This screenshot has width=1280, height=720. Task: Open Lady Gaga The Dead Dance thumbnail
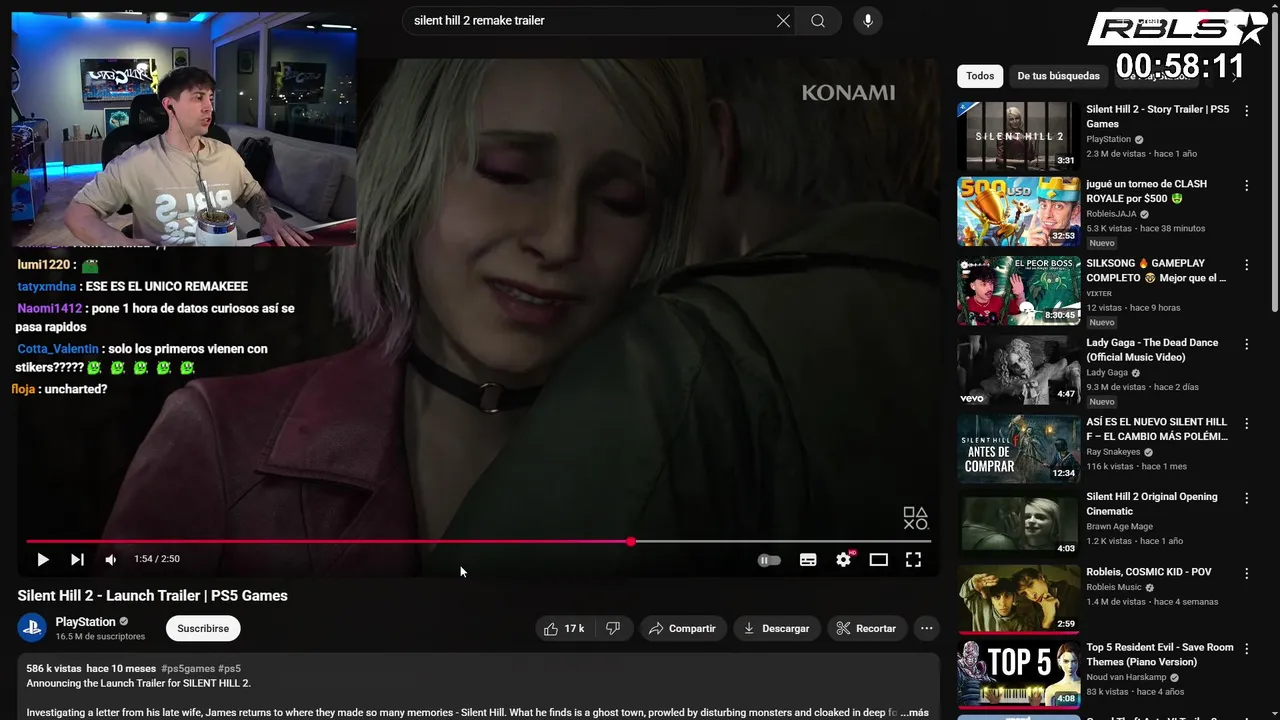coord(1018,370)
